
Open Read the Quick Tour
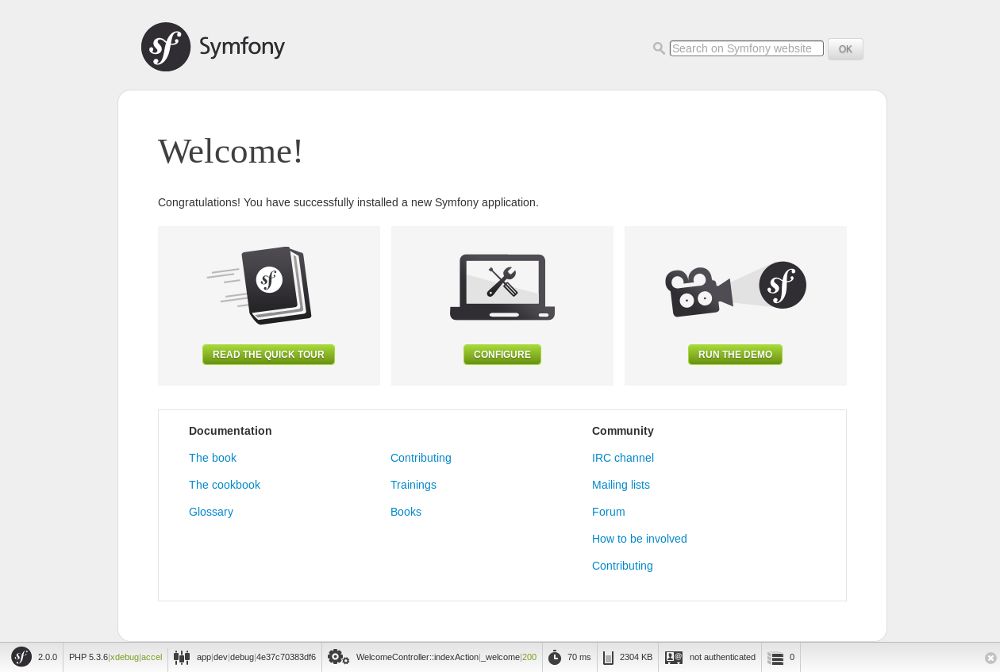[268, 354]
